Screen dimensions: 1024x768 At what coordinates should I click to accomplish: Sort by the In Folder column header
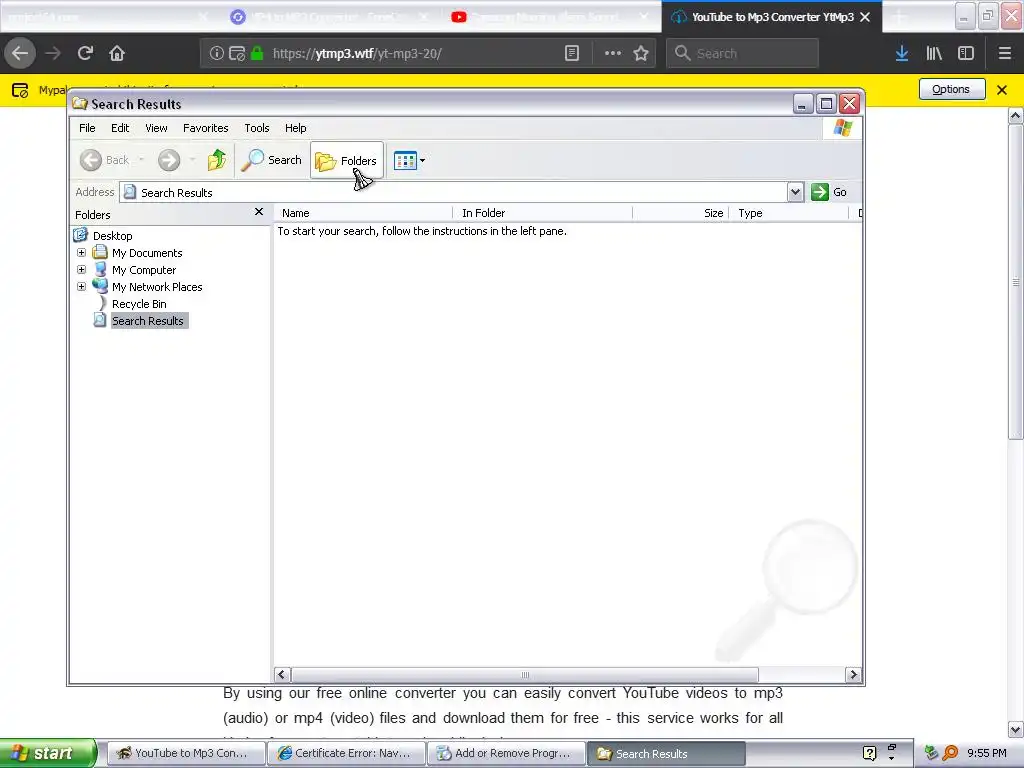tap(543, 213)
